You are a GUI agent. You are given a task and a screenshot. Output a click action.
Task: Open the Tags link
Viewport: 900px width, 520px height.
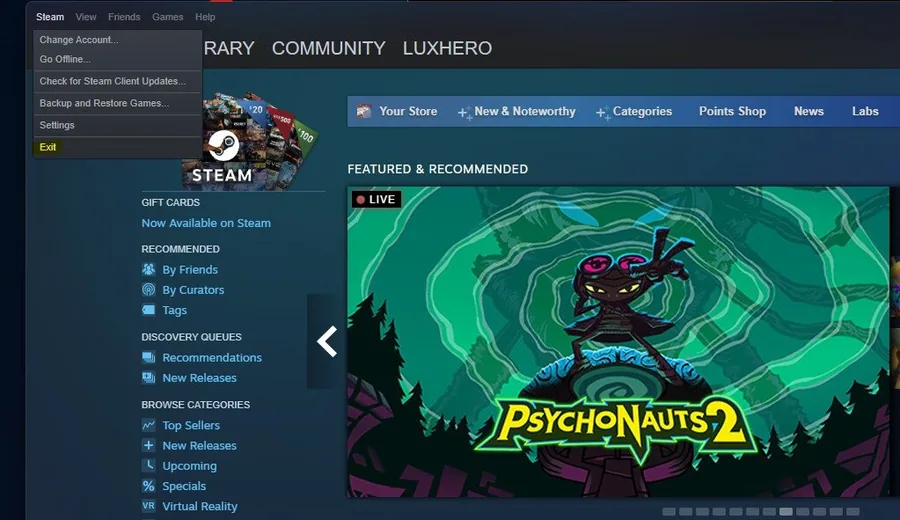174,310
